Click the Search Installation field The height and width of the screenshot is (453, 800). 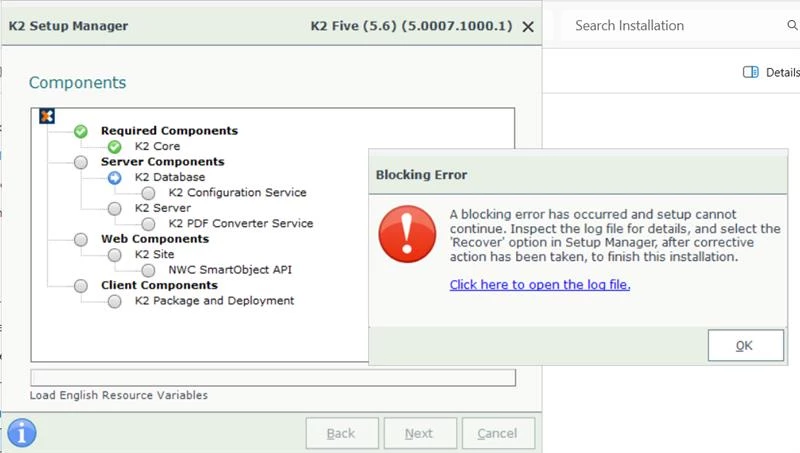pos(679,26)
